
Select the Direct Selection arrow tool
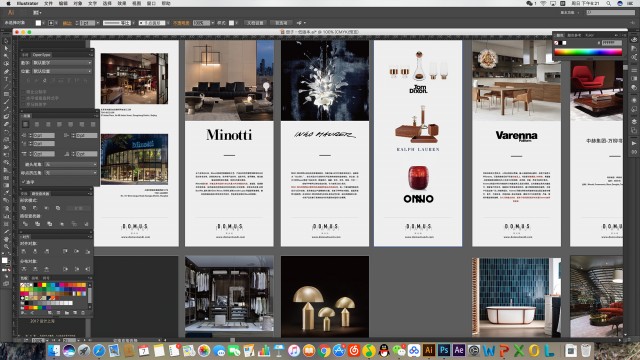pyautogui.click(x=6, y=49)
